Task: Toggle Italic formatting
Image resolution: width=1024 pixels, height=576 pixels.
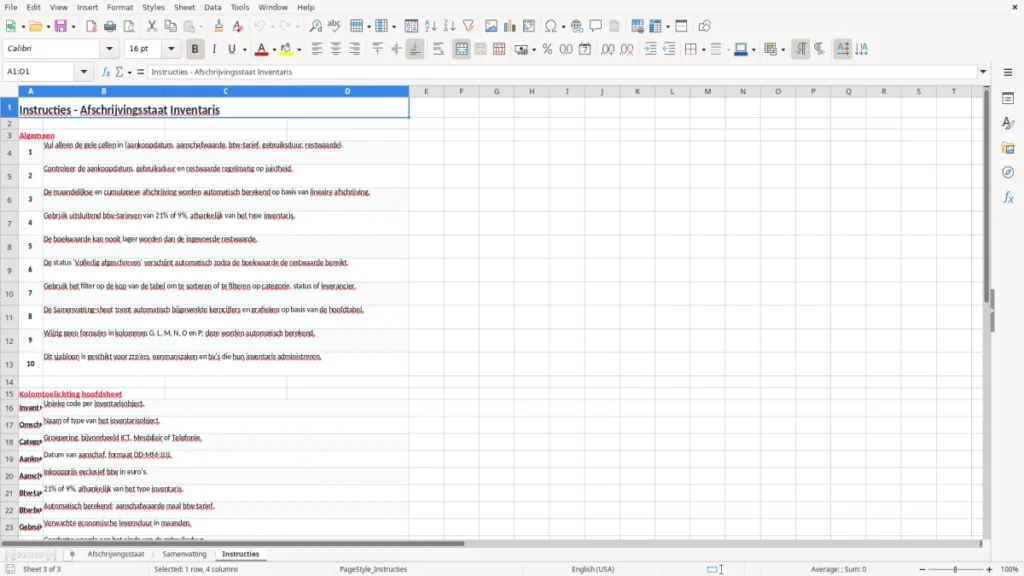Action: click(214, 49)
